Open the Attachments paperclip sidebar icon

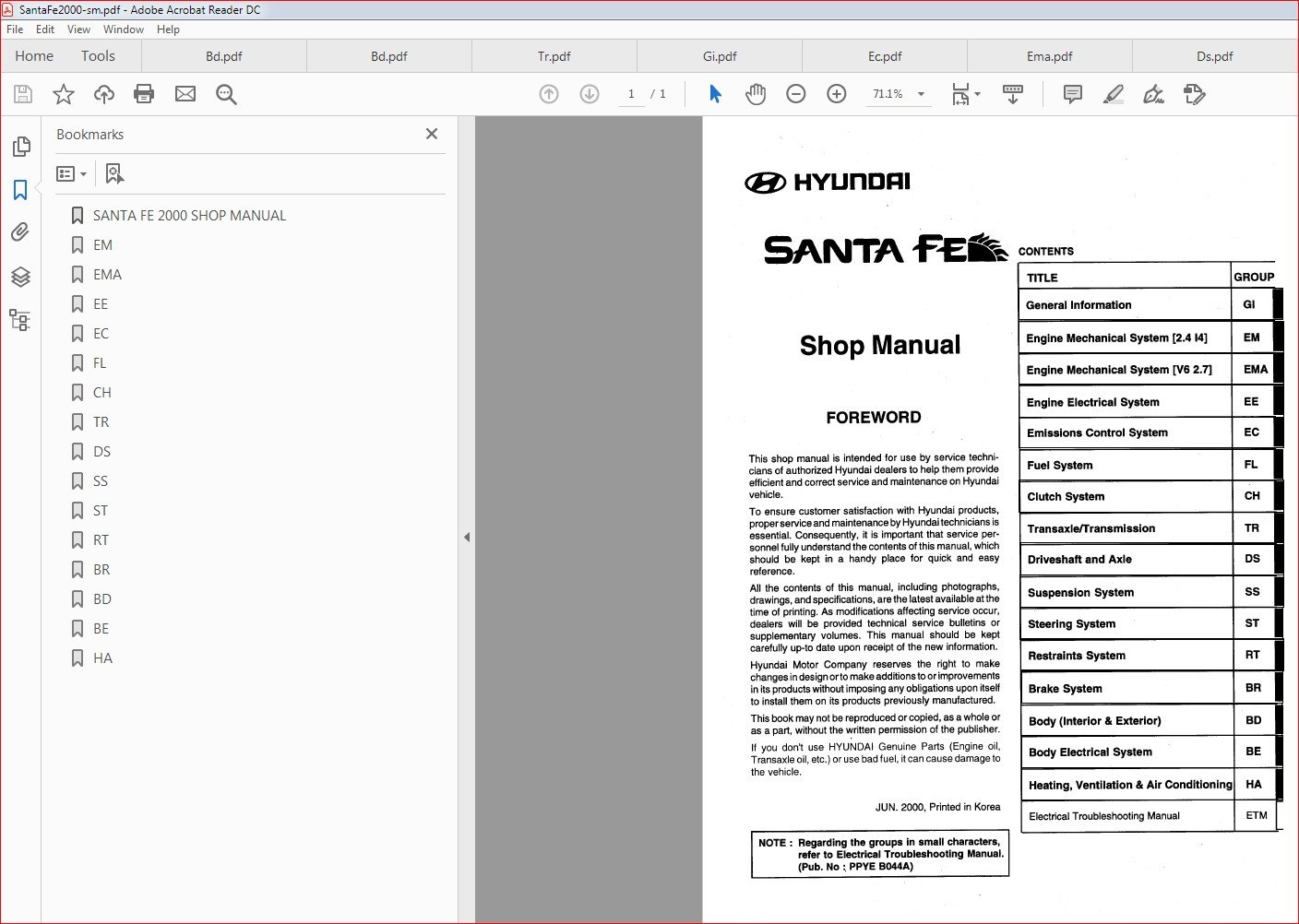(20, 232)
